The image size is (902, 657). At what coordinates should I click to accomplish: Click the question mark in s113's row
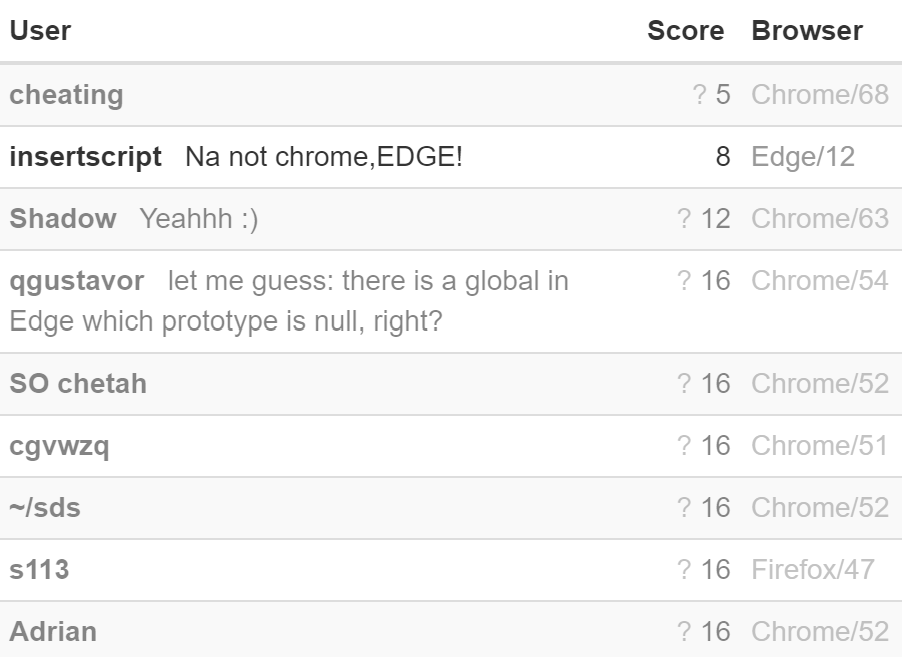point(684,570)
